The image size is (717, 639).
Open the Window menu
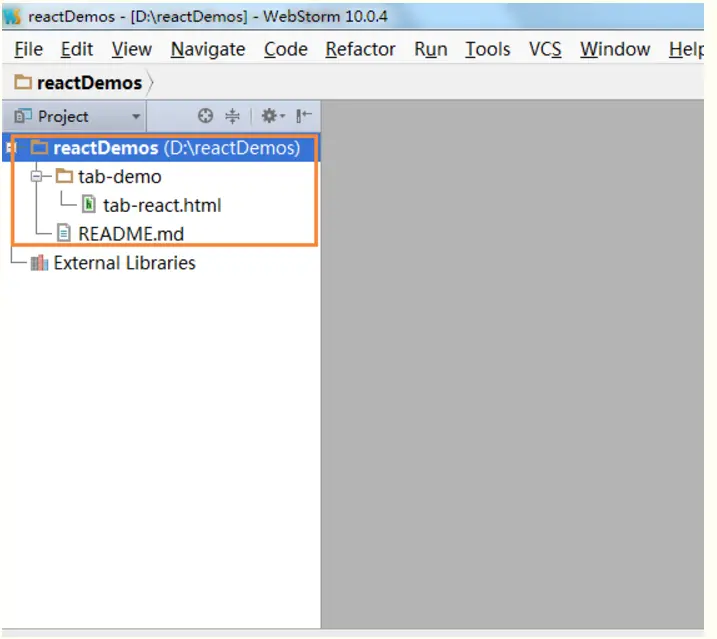pyautogui.click(x=615, y=49)
